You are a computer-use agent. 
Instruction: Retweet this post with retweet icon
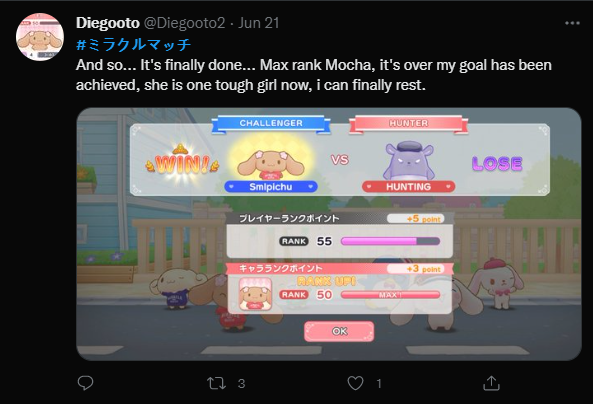216,383
